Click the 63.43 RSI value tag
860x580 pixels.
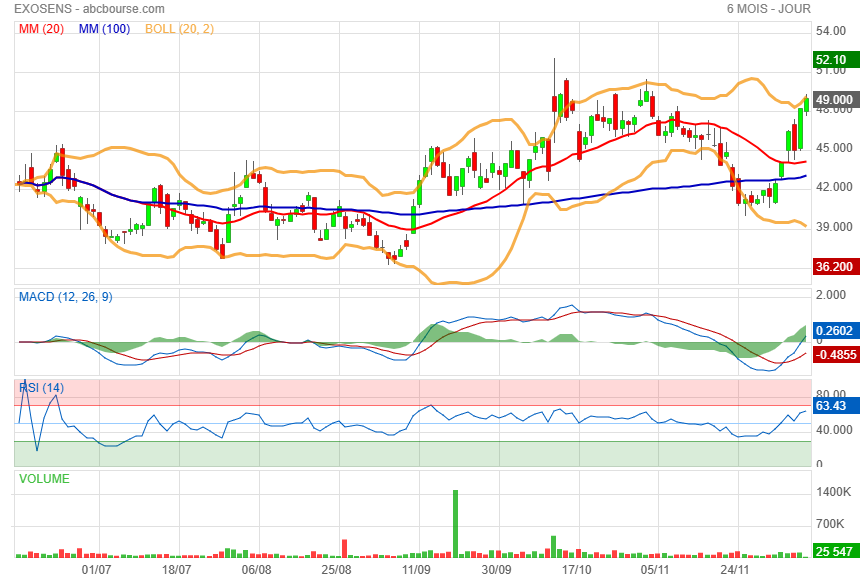coord(832,406)
